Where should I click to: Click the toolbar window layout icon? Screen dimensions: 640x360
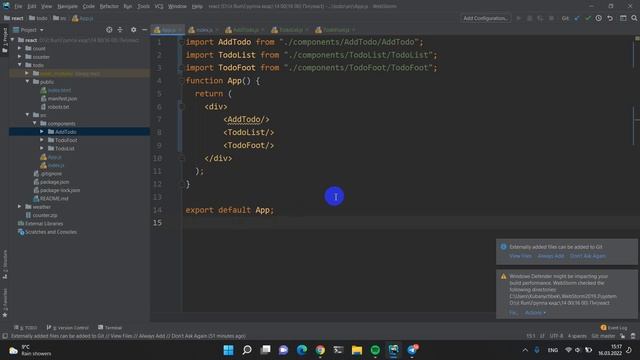click(623, 18)
